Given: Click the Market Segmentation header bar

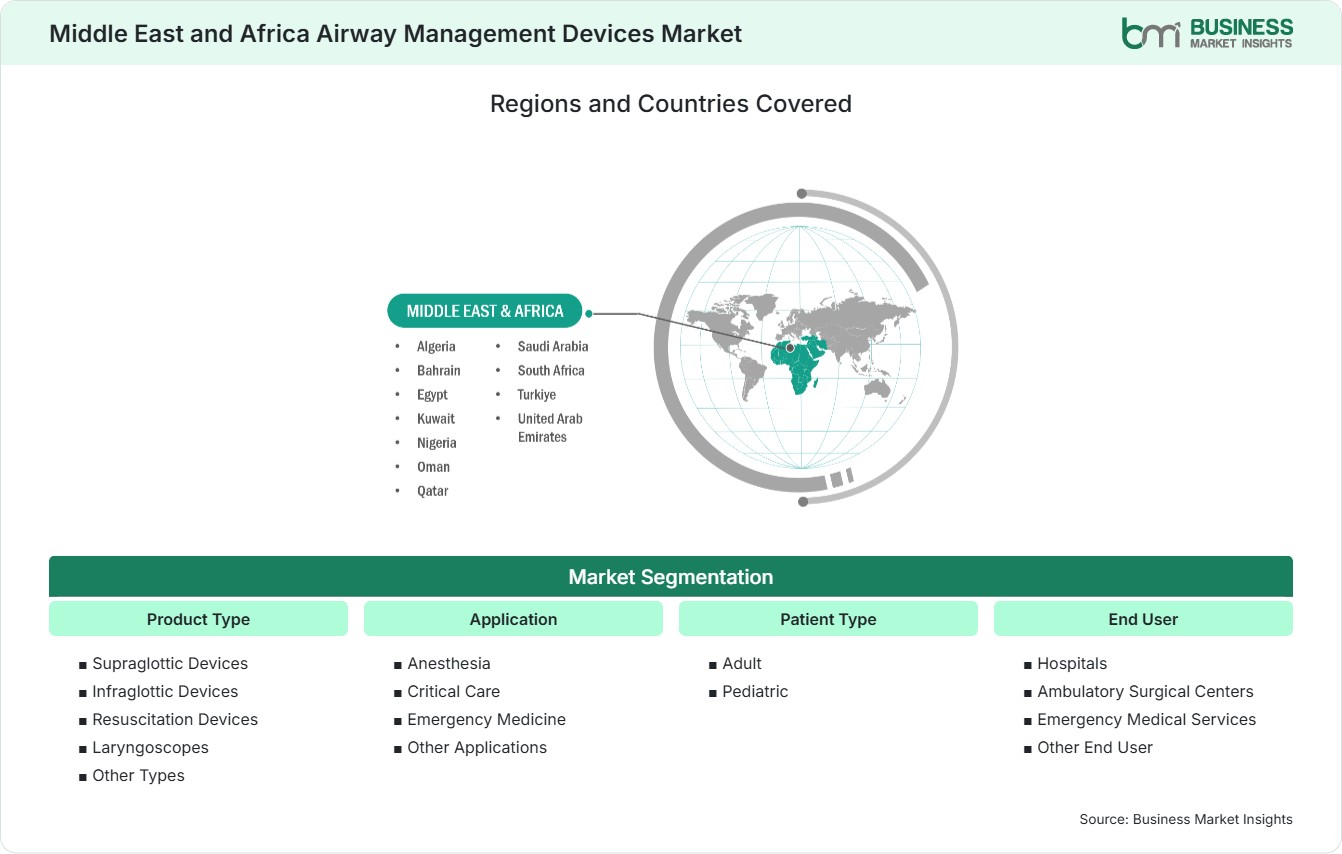Looking at the screenshot, I should 671,577.
